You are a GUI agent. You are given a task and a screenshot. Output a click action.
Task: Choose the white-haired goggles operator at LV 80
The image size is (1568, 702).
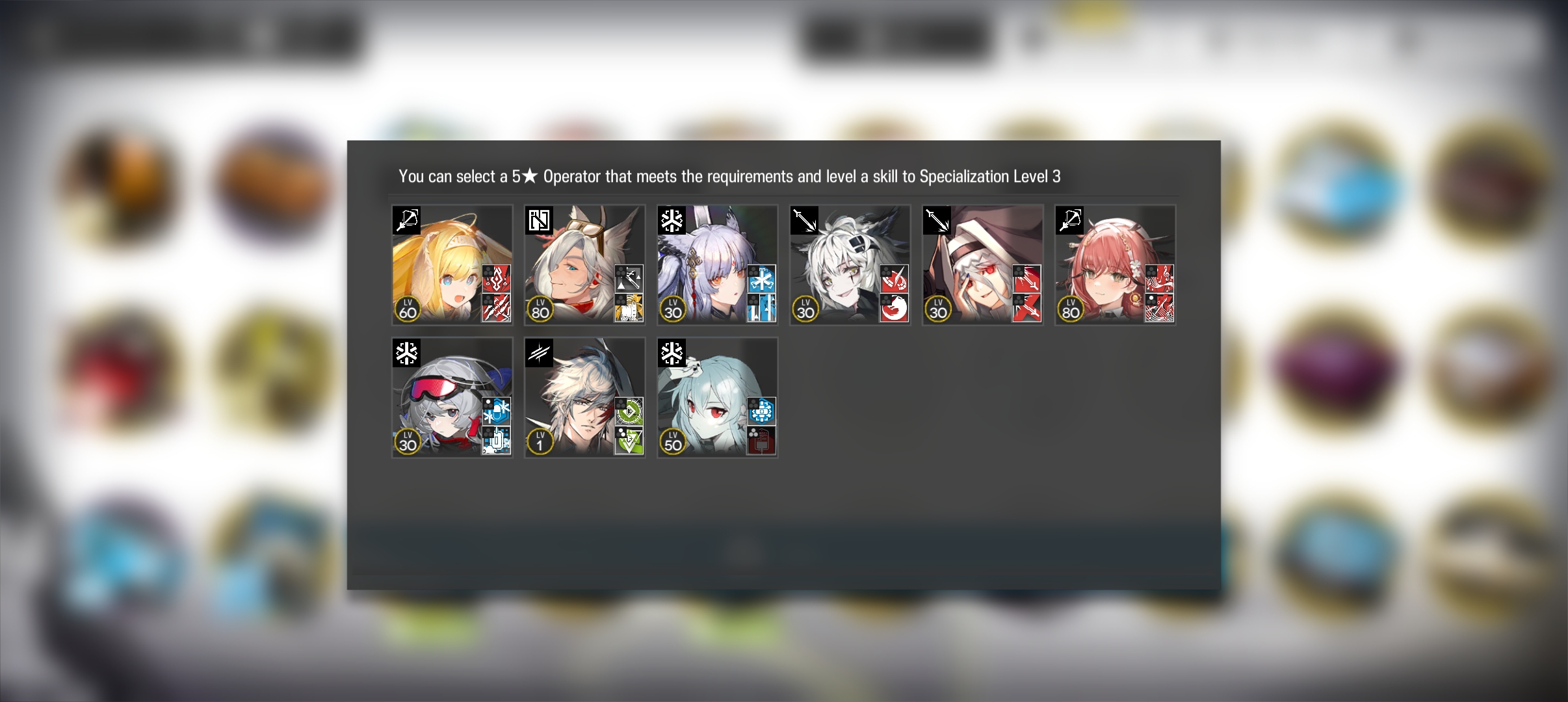pyautogui.click(x=584, y=265)
